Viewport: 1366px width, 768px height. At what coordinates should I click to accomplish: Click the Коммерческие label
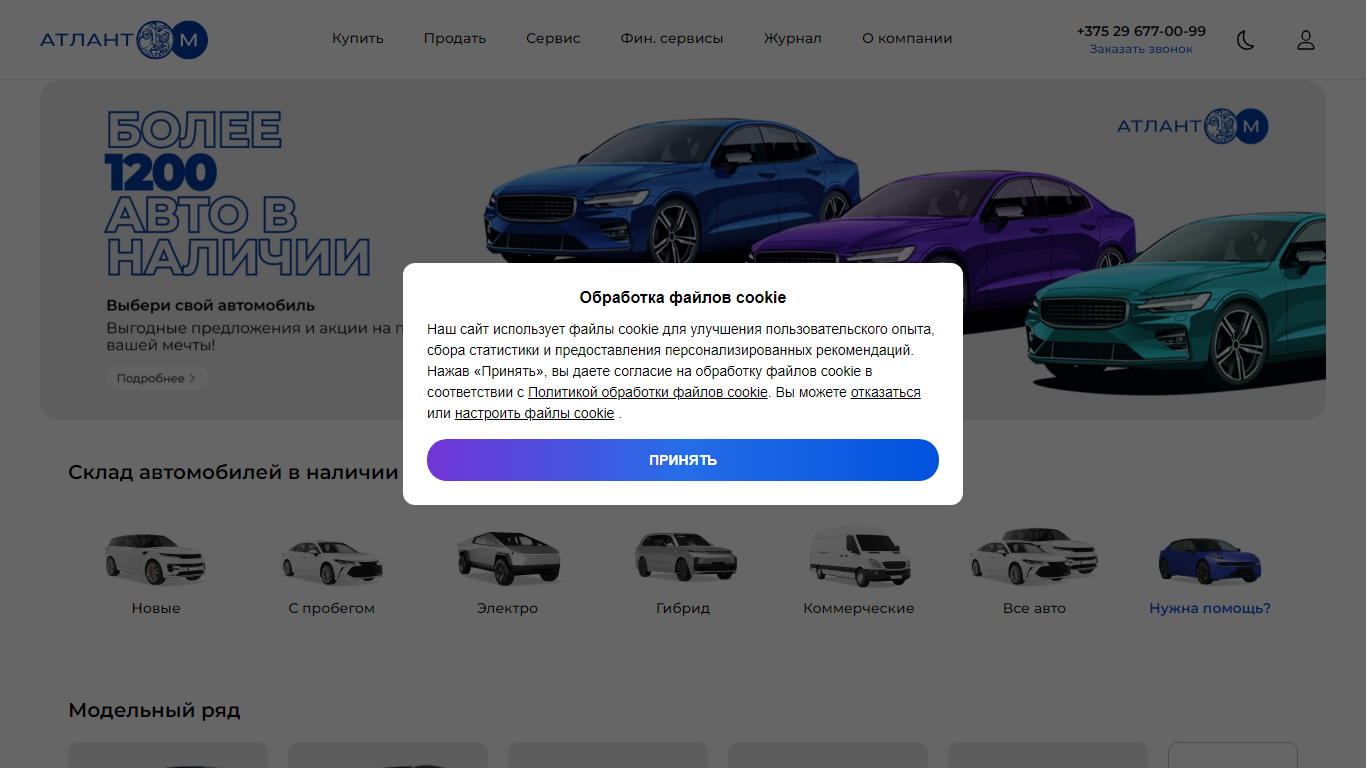pos(858,608)
